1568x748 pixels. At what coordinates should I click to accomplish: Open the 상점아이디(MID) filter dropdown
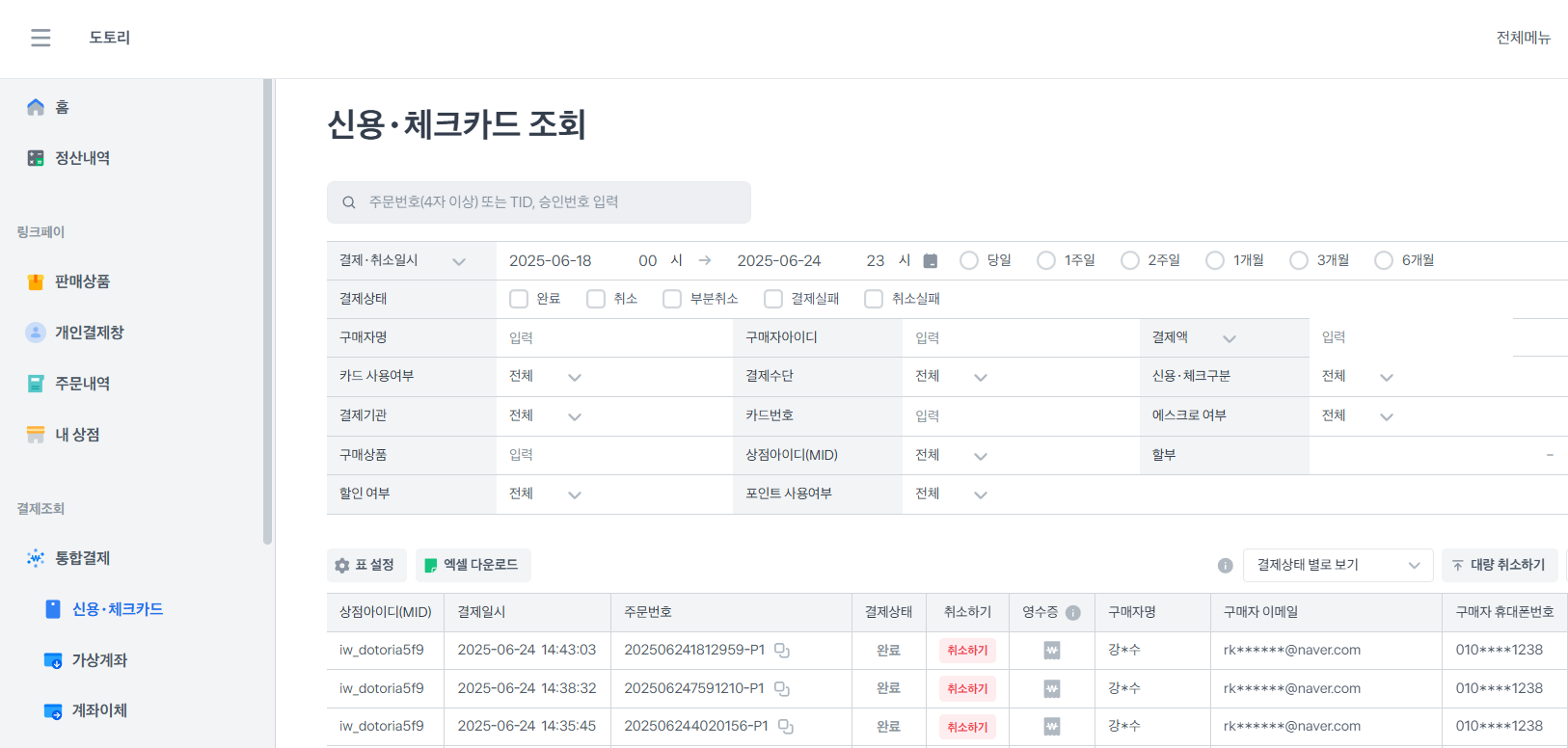tap(952, 456)
